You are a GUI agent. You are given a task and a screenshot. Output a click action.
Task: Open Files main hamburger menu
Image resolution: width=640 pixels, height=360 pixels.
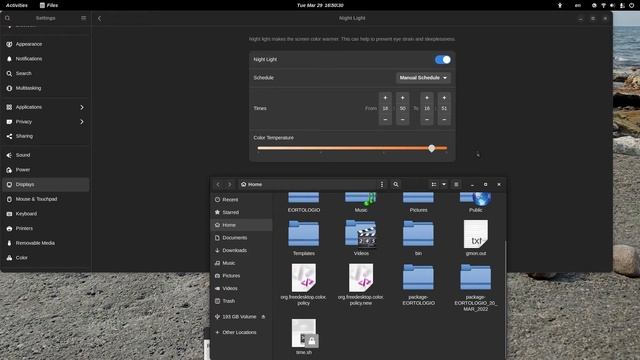tap(456, 184)
